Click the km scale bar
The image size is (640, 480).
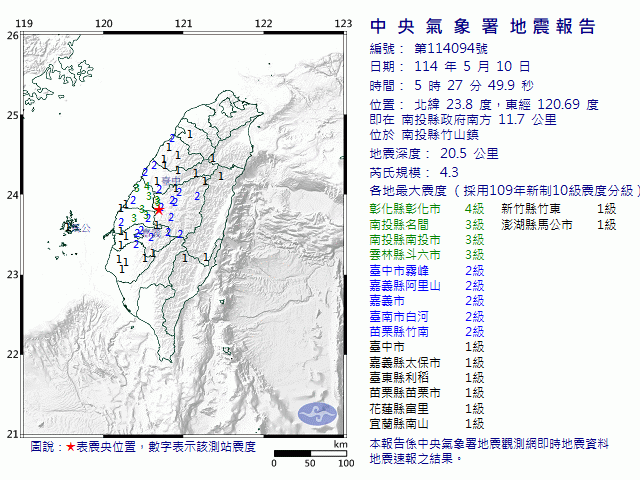tap(310, 453)
